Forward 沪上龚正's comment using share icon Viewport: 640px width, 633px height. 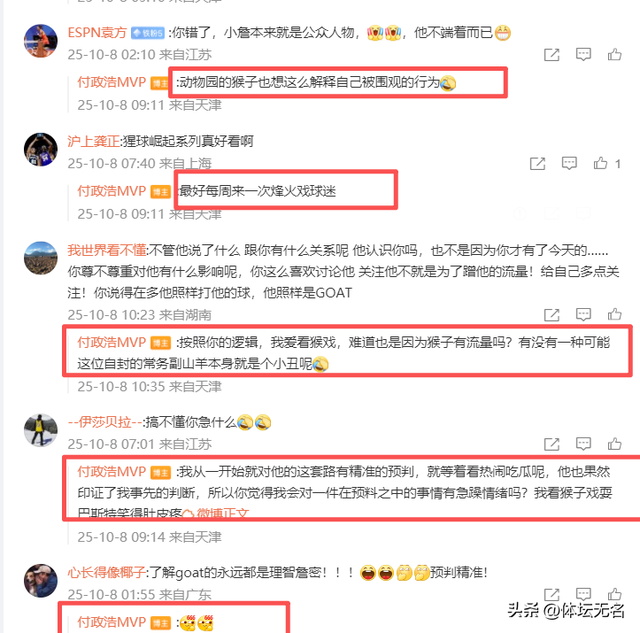(537, 164)
